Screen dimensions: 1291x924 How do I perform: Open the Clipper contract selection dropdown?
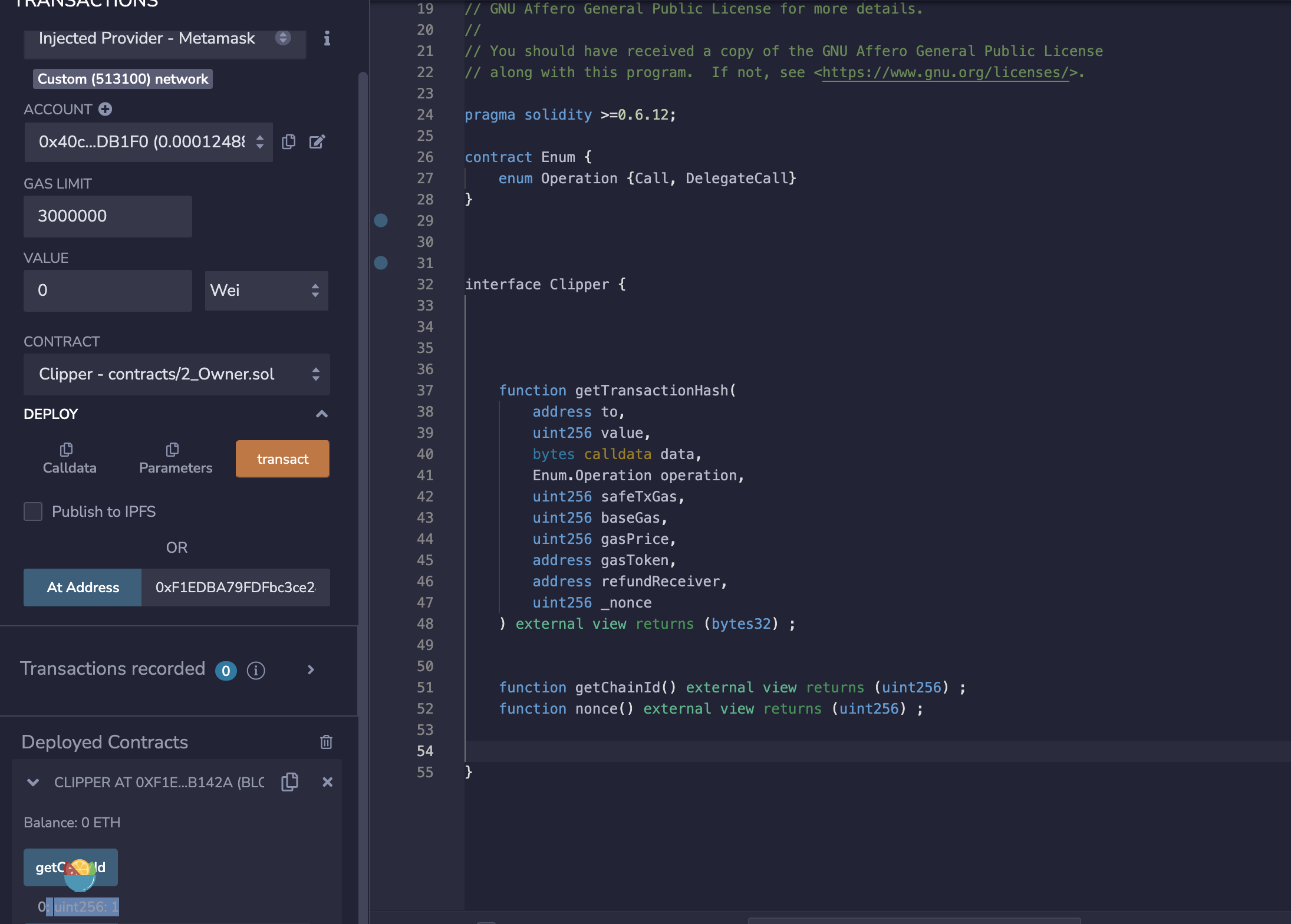tap(176, 374)
